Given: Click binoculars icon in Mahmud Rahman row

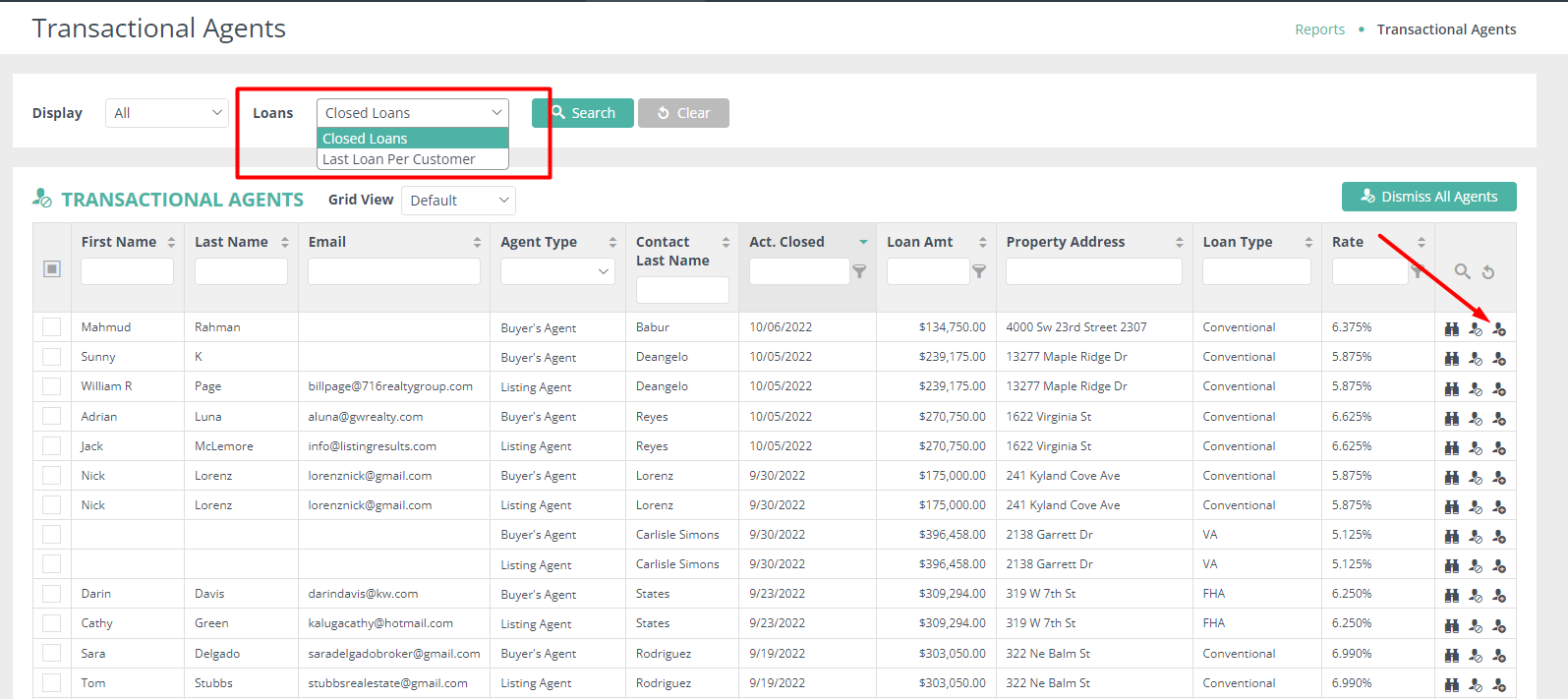Looking at the screenshot, I should [1451, 328].
